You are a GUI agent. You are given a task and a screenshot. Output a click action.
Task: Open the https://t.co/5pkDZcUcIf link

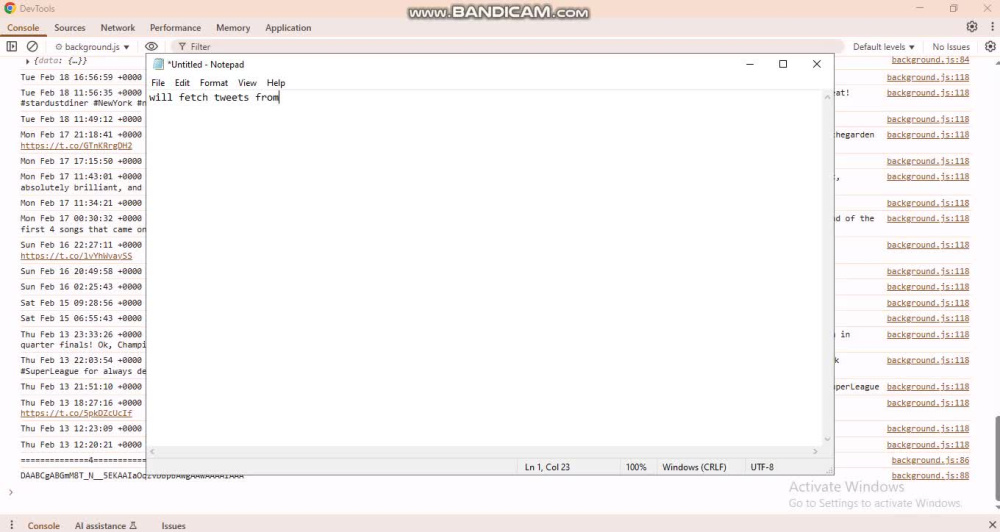coord(76,413)
